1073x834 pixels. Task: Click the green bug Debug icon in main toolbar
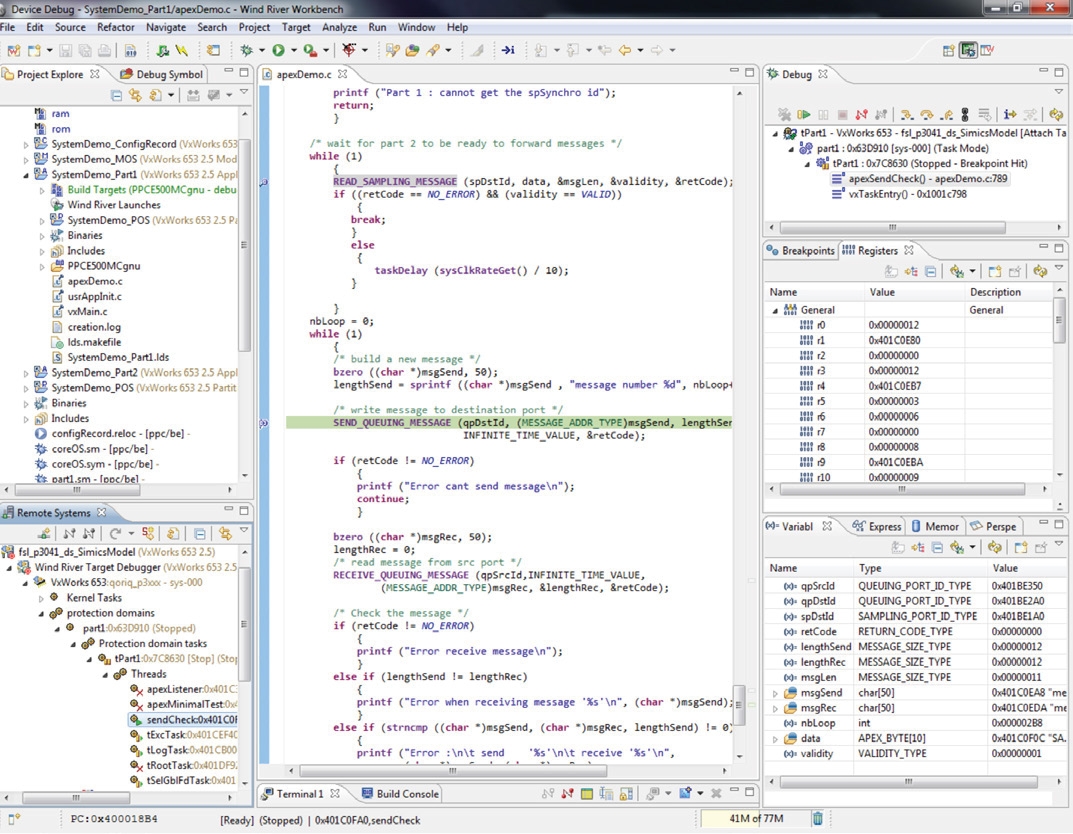[246, 50]
